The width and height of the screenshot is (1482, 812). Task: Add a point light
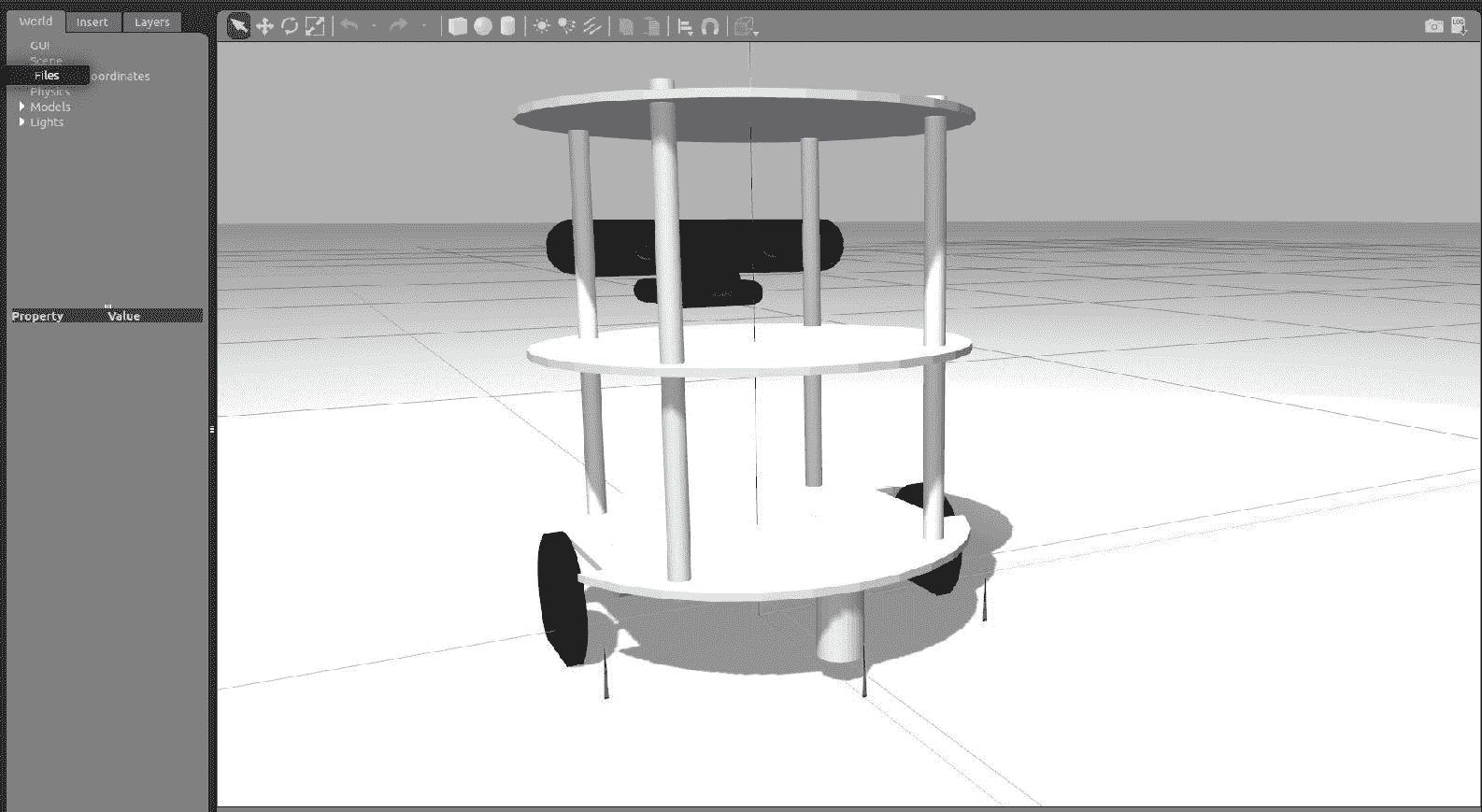click(x=541, y=26)
